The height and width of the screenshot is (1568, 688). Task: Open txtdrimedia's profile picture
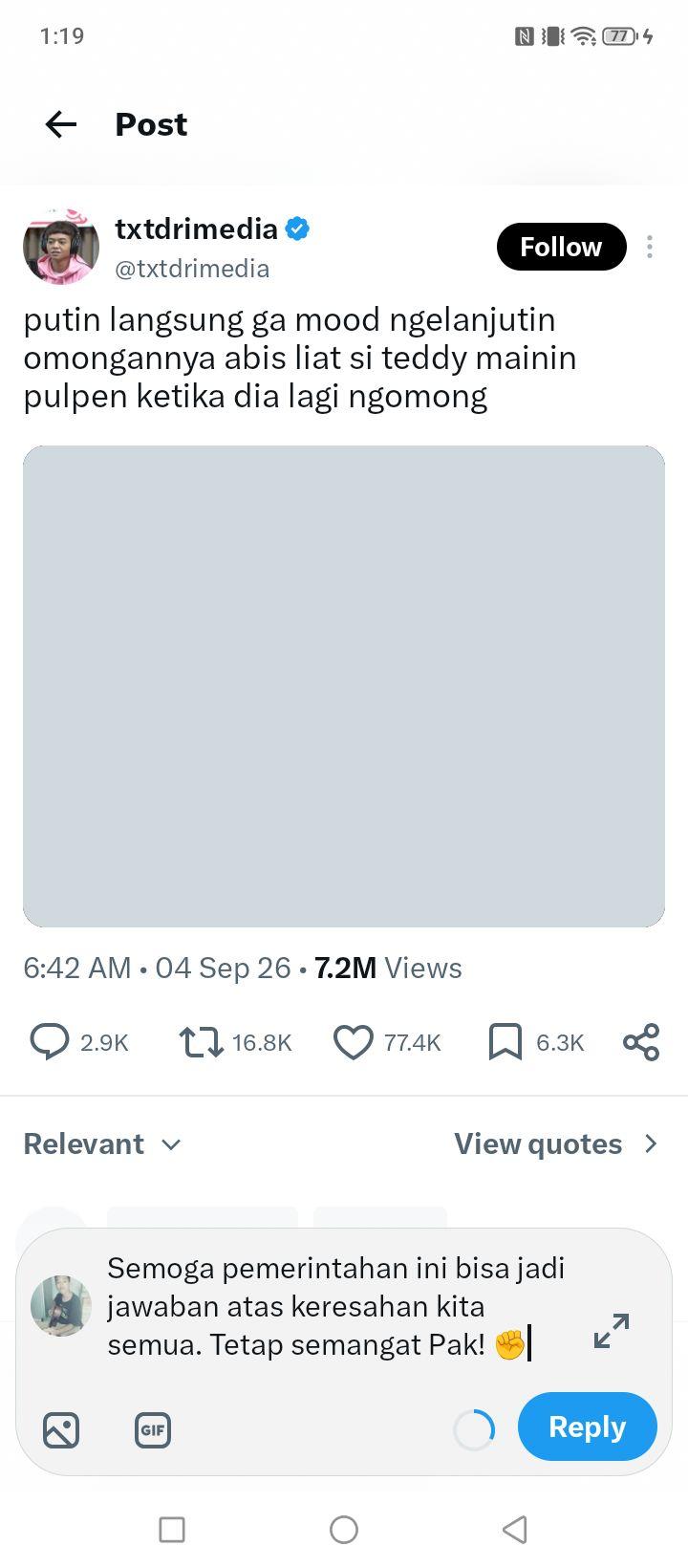[61, 247]
